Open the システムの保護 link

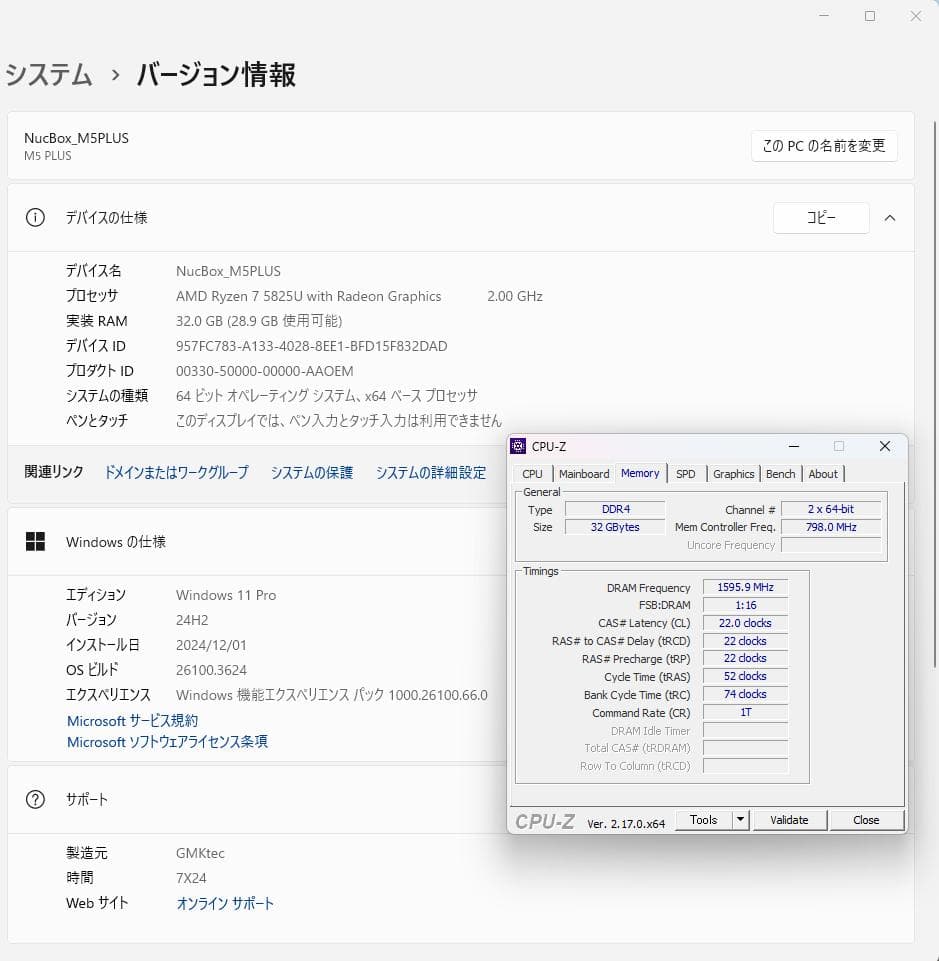[x=311, y=472]
